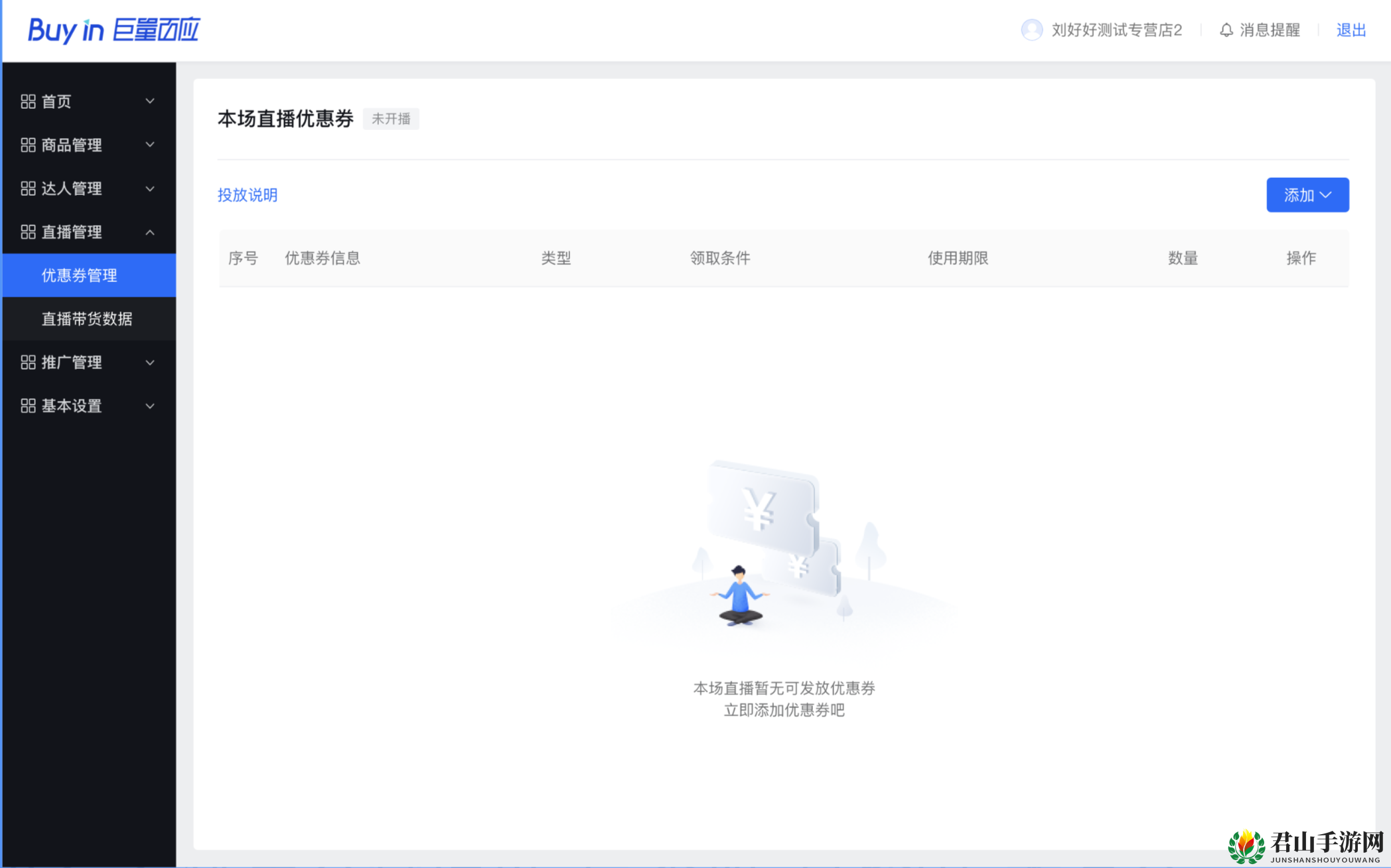
Task: Click the 本场直播优惠券 page title
Action: [x=286, y=119]
